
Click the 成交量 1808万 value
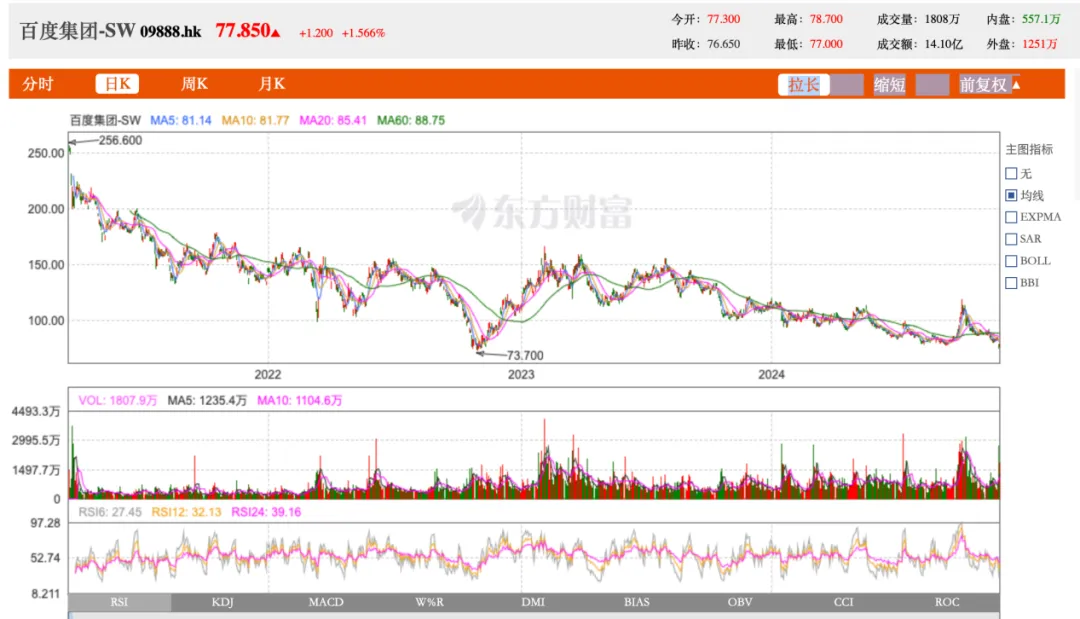tap(942, 19)
